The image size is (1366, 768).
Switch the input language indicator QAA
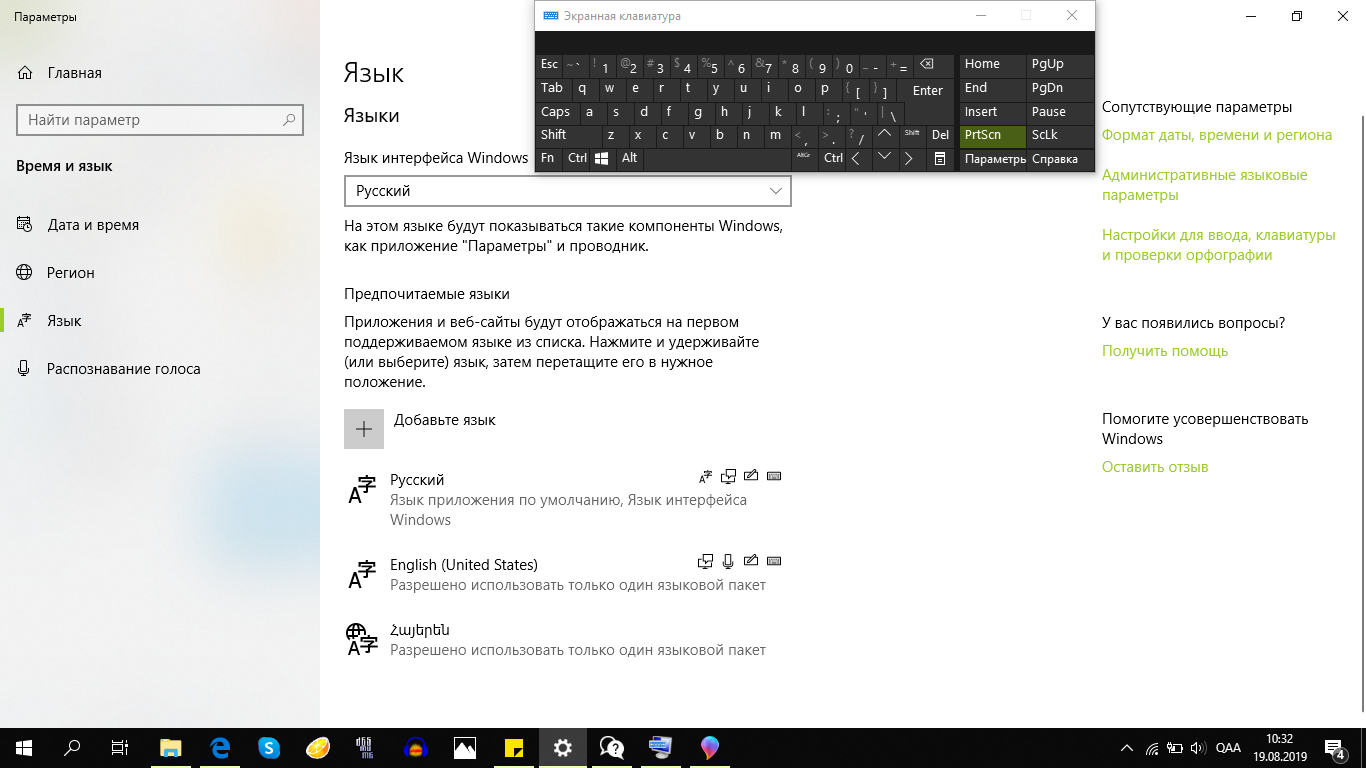[1228, 747]
